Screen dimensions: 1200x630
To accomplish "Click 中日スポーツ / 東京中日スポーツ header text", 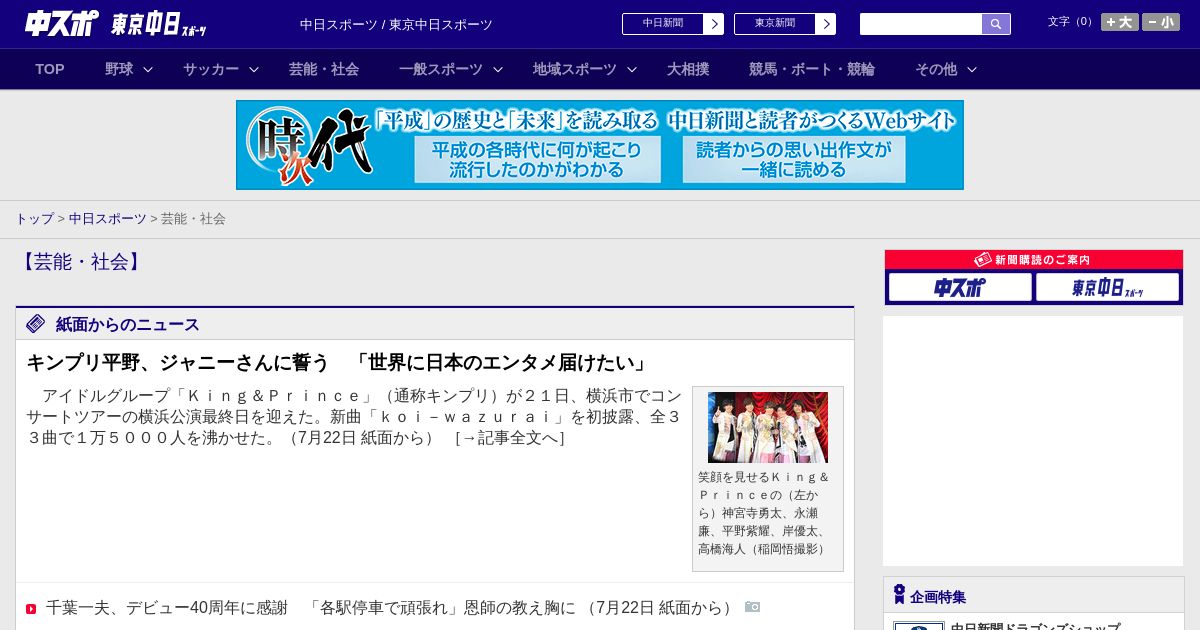I will [x=396, y=24].
